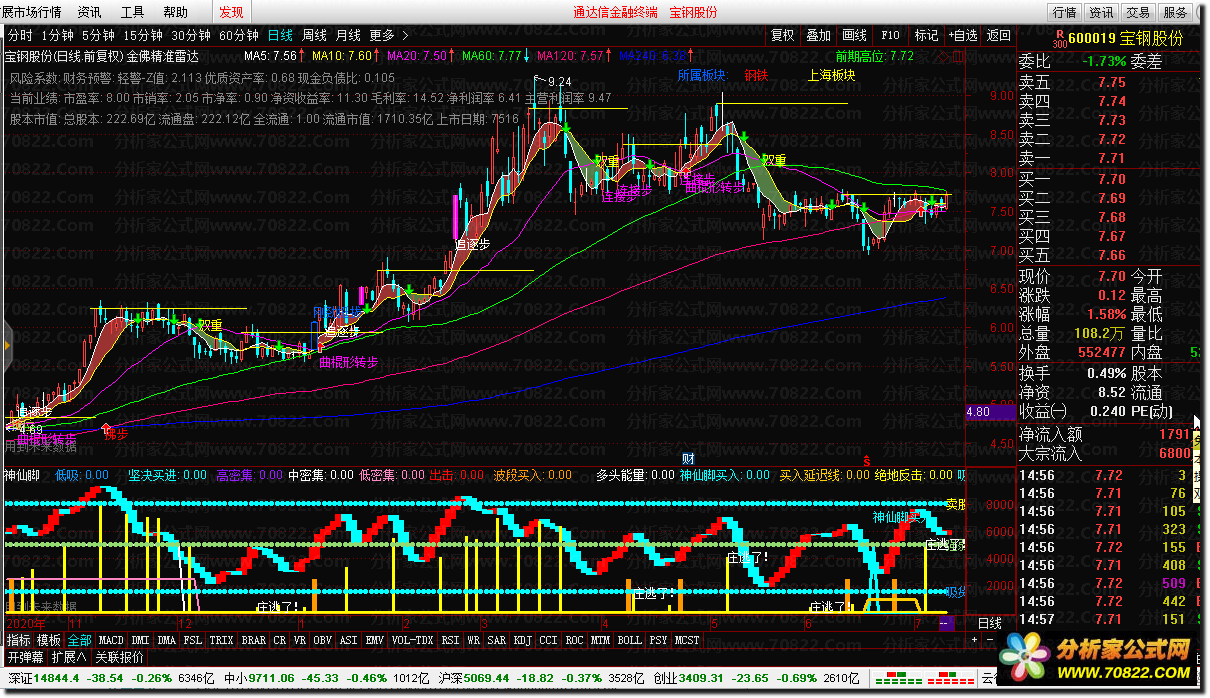Image resolution: width=1210 pixels, height=698 pixels.
Task: Switch sub-chart to MACD indicator
Action: [x=111, y=640]
